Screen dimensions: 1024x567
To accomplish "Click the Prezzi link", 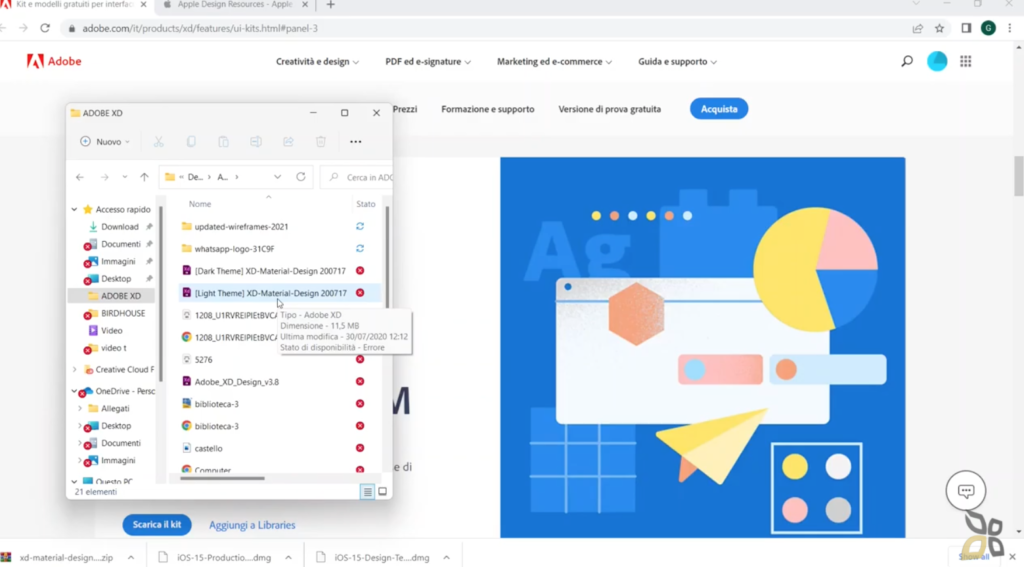I will (405, 109).
